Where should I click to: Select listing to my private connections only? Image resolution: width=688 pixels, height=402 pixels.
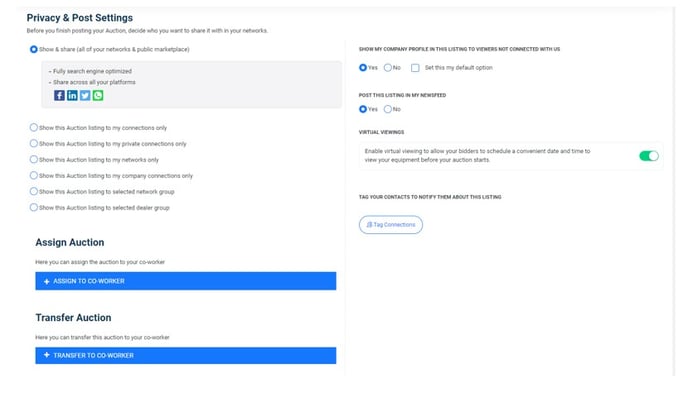coord(34,143)
